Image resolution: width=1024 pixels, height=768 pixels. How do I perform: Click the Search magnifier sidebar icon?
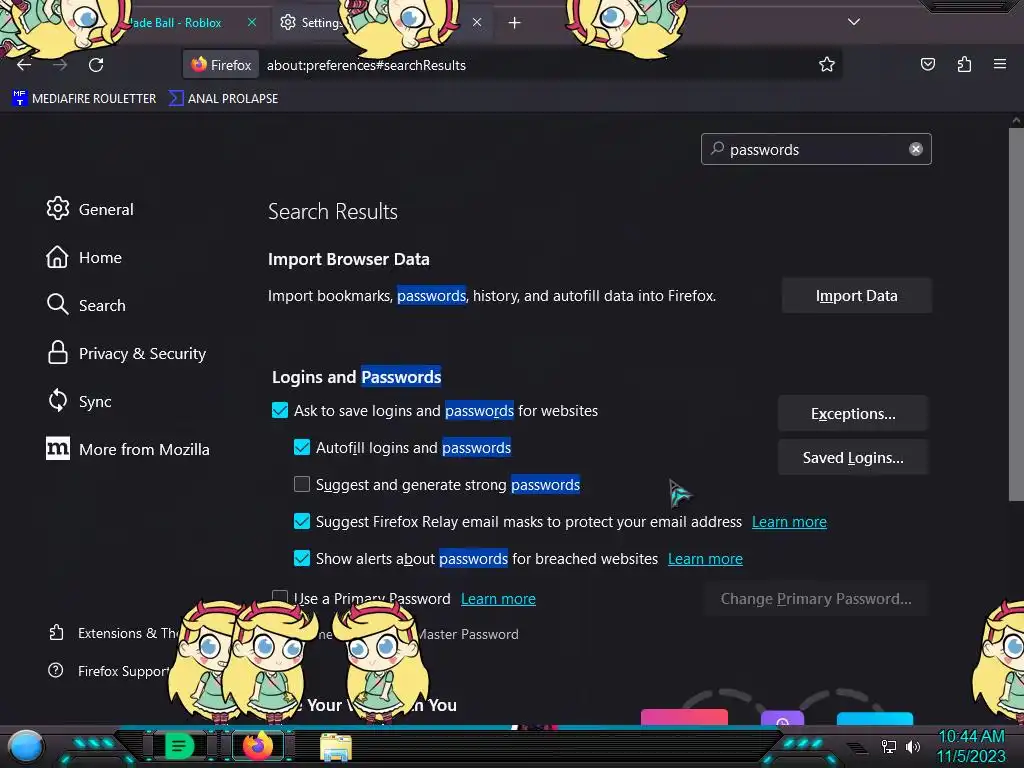coord(57,304)
